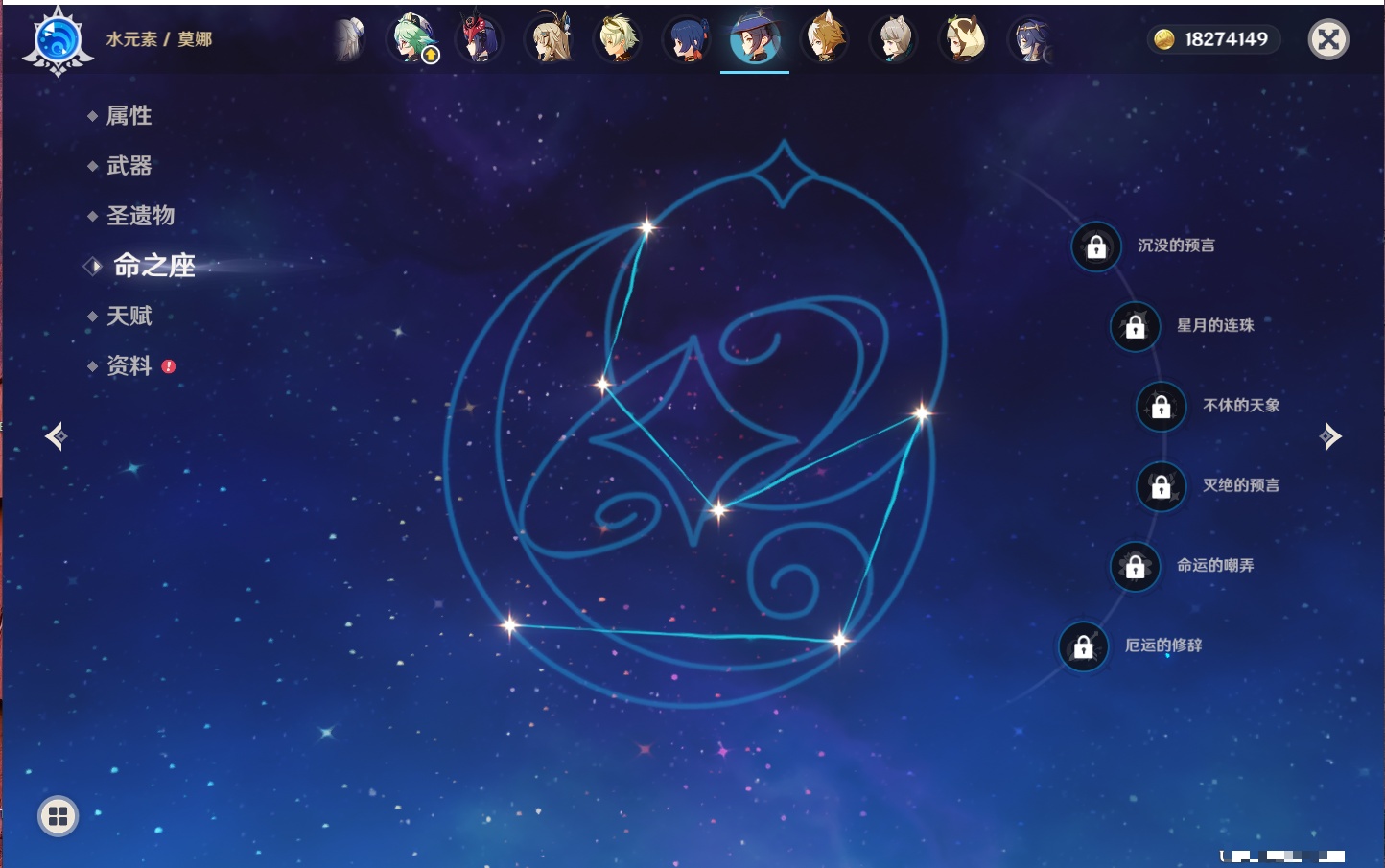Screen dimensions: 1385x868
Task: Click lock icon for 灭绝的预言
Action: point(1161,487)
